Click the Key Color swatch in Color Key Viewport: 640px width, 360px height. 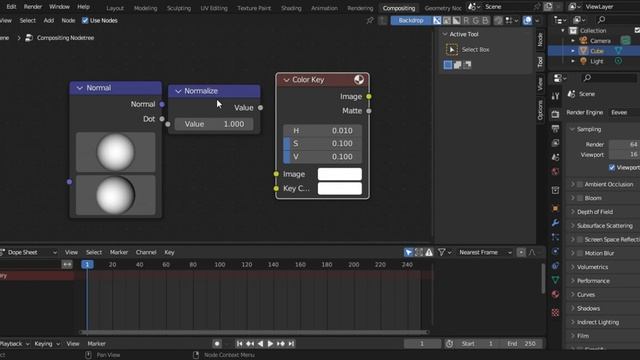(340, 189)
